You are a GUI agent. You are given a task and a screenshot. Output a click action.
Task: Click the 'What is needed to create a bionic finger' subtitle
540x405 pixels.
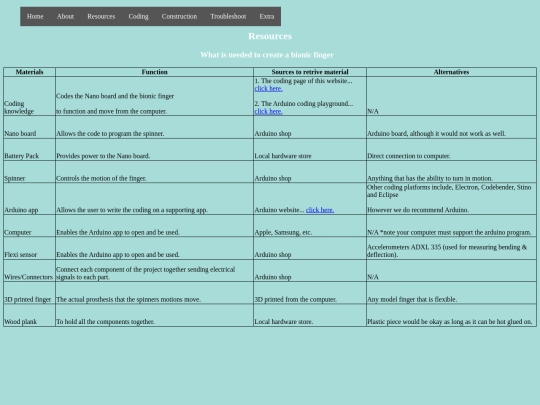267,55
